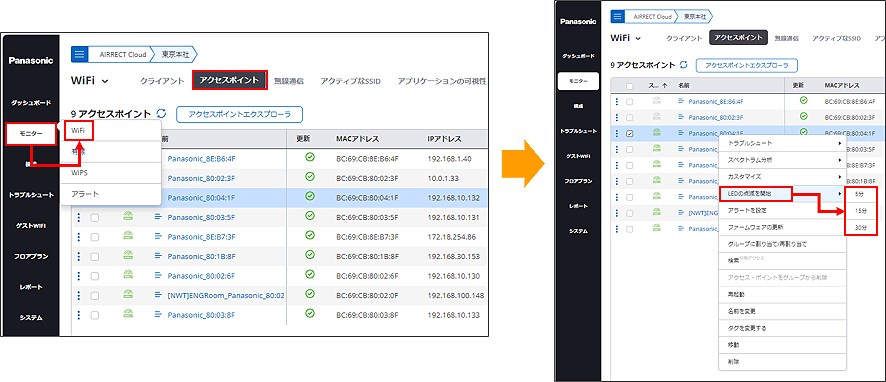This screenshot has height=382, width=886.
Task: Select 15分 LED blink duration
Action: (x=860, y=210)
